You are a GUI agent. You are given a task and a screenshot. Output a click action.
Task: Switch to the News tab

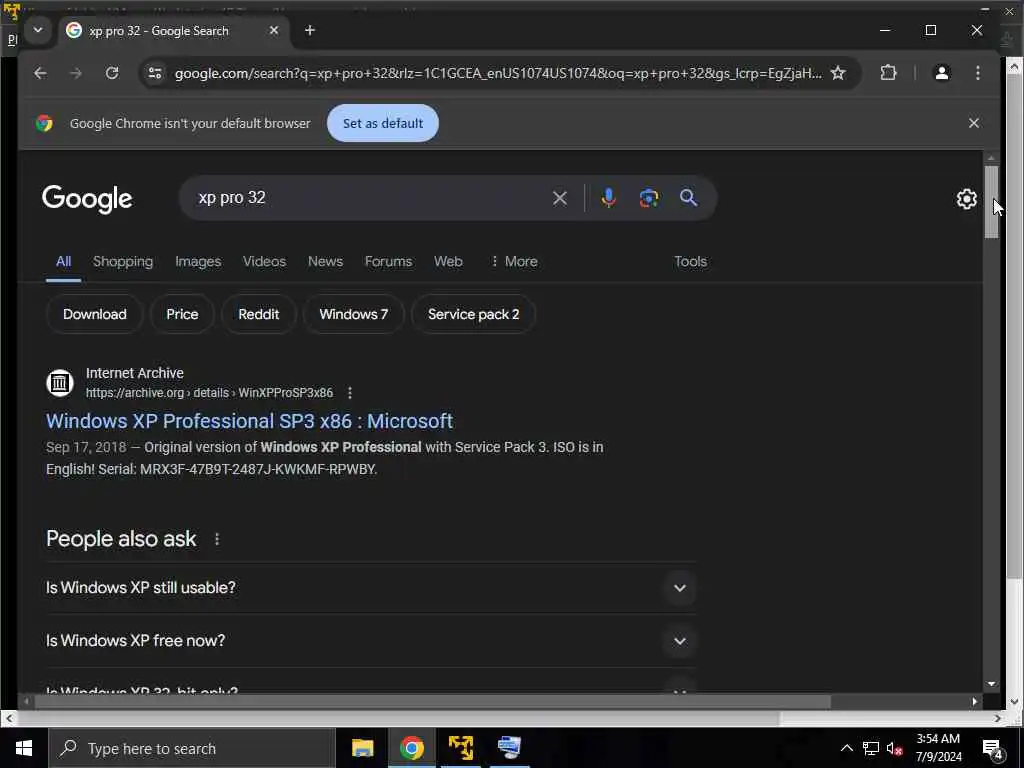(x=325, y=261)
